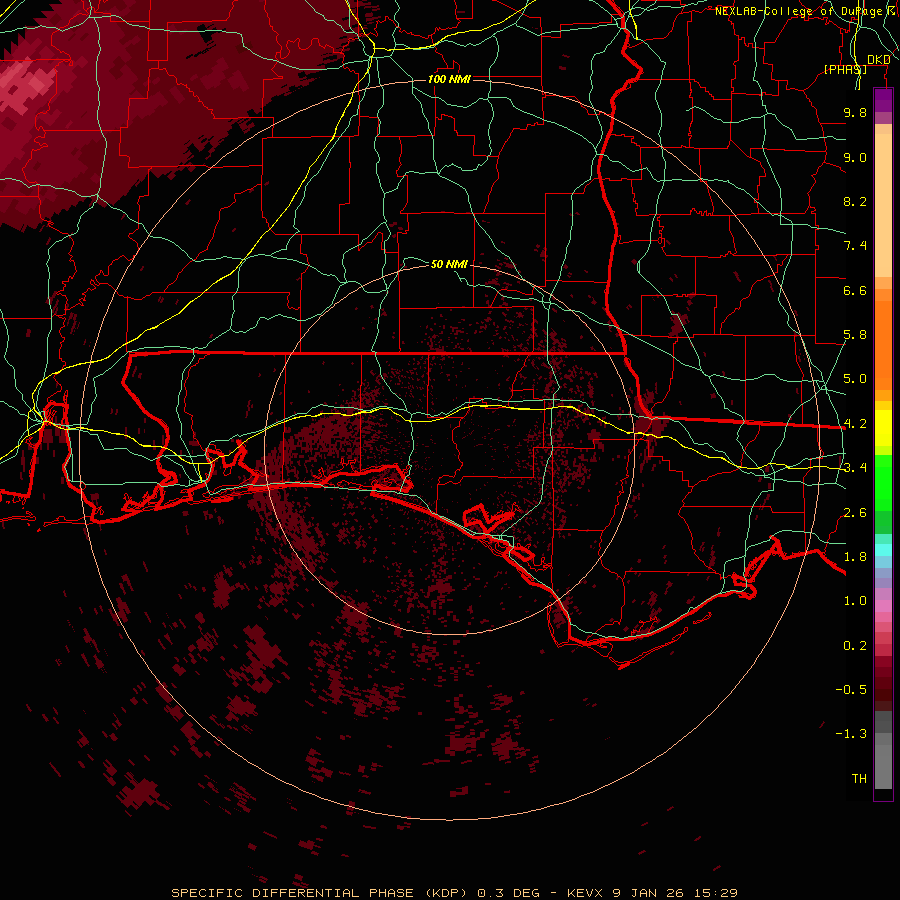Click the 4.2 scale value
900x900 pixels.
[855, 424]
